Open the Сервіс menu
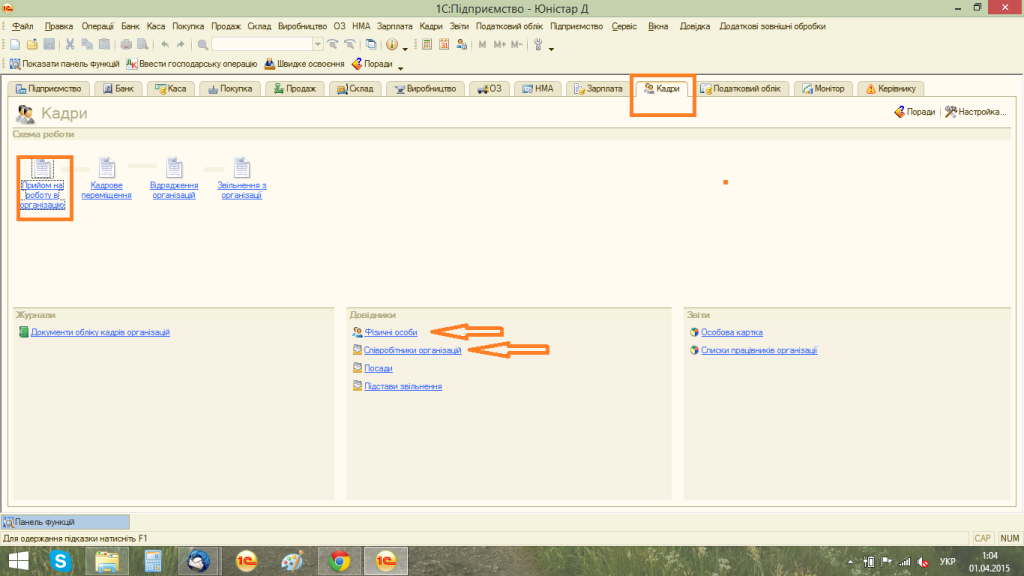 coord(624,26)
